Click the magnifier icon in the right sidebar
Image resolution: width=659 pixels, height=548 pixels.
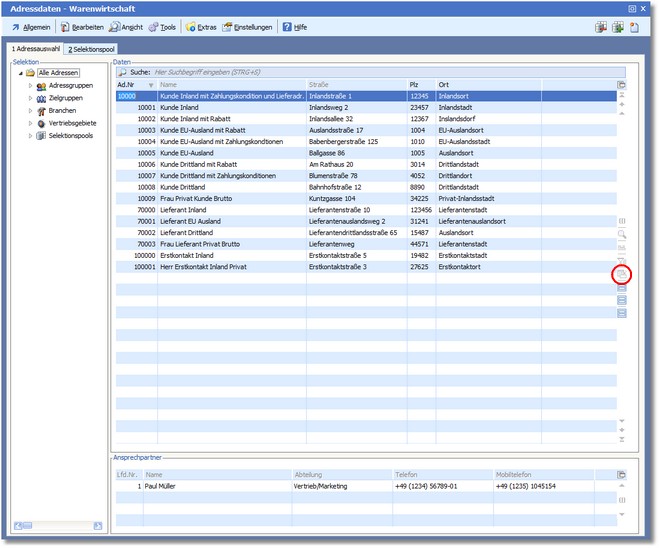point(621,233)
